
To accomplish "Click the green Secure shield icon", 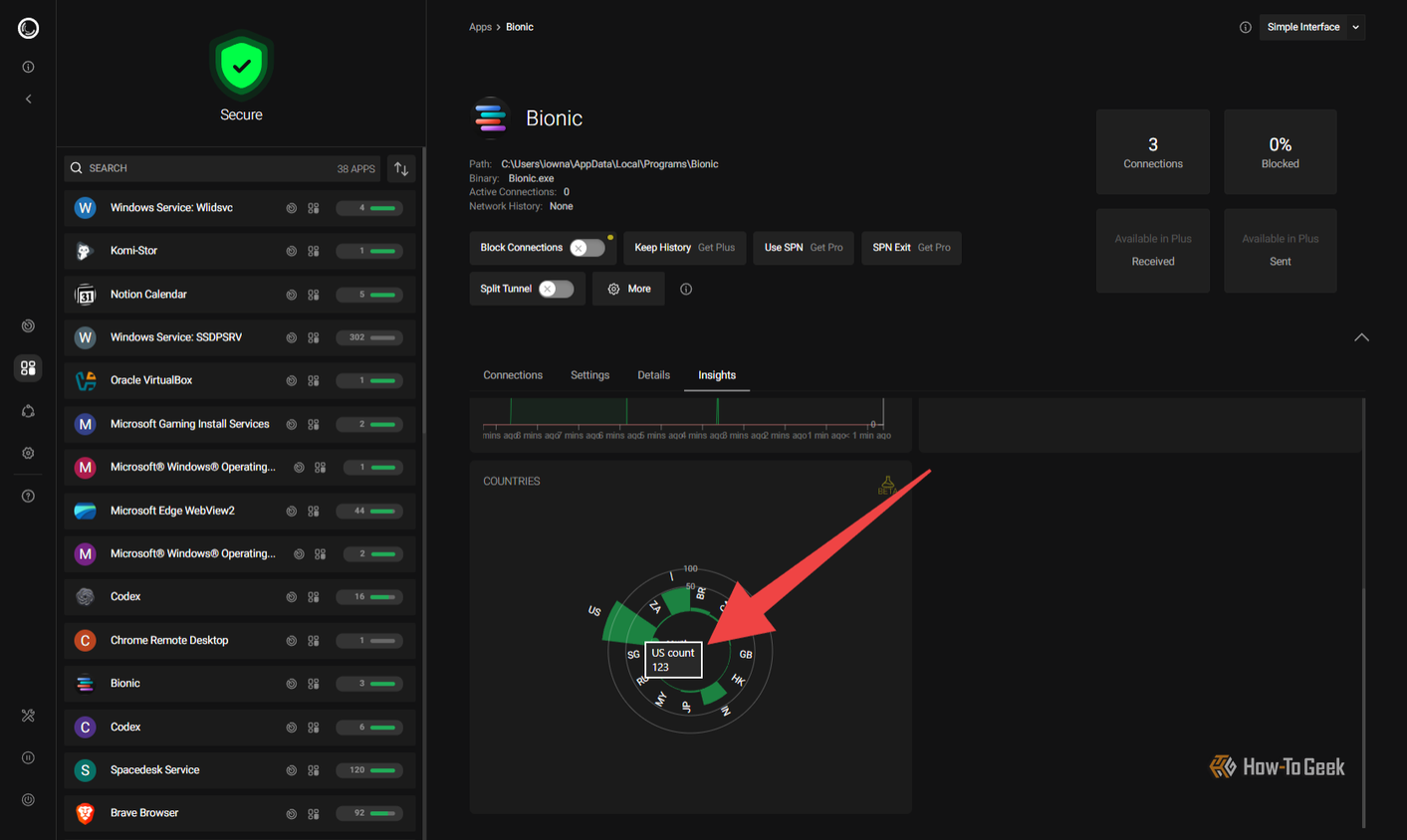I will pyautogui.click(x=241, y=66).
